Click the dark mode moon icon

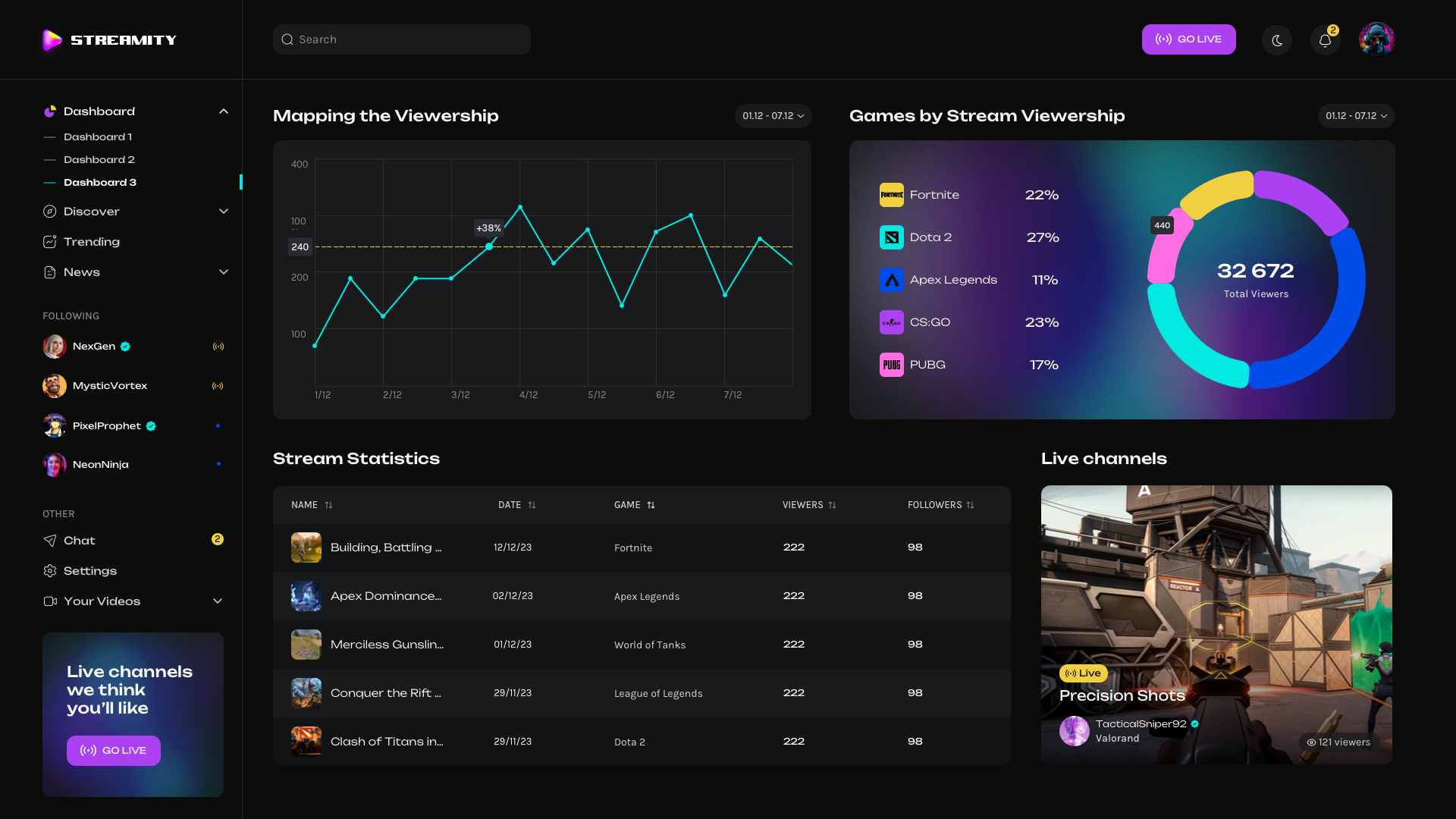[1277, 39]
